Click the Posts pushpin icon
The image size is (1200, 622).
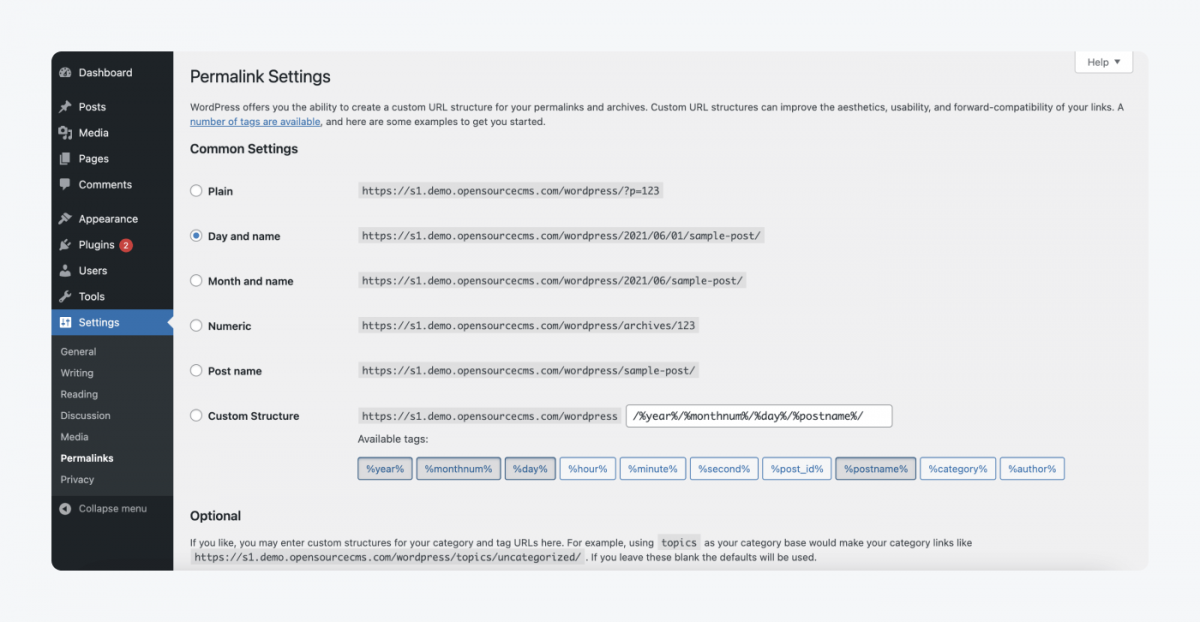pyautogui.click(x=66, y=107)
